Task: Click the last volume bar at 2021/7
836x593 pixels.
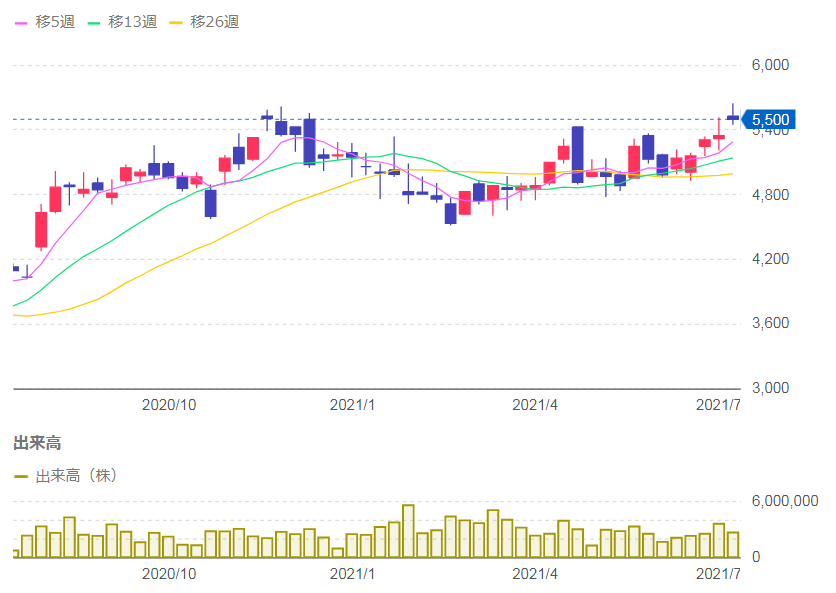Action: [733, 545]
